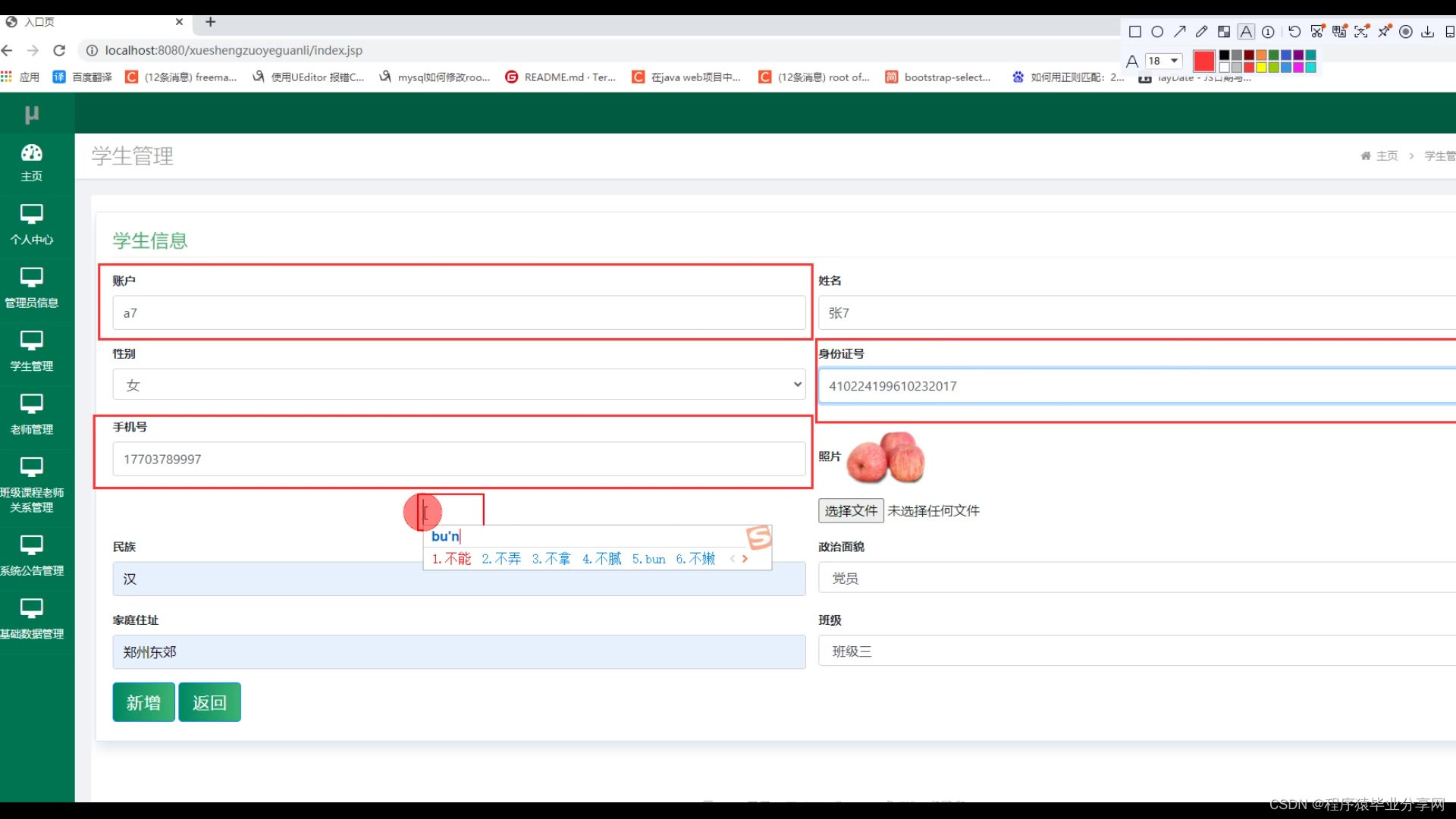Select the arrow annotation tool

coord(1179,32)
